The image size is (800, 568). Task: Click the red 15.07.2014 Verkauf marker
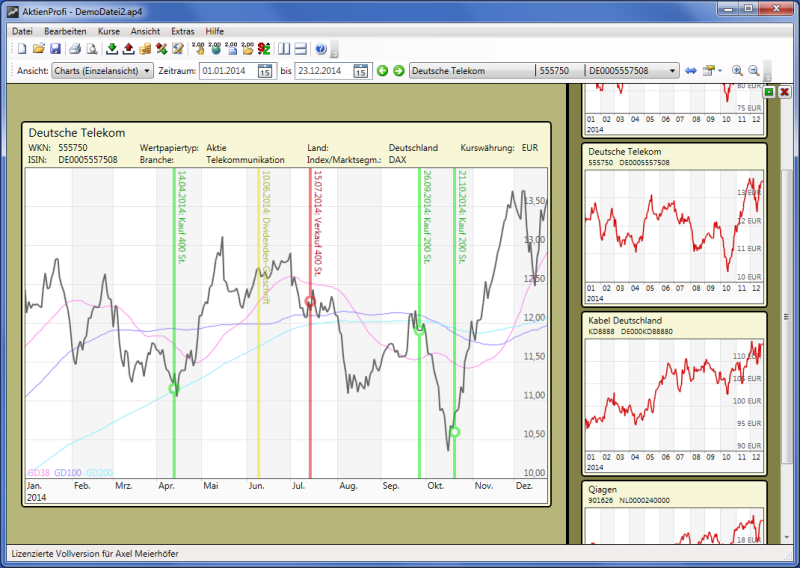coord(310,301)
